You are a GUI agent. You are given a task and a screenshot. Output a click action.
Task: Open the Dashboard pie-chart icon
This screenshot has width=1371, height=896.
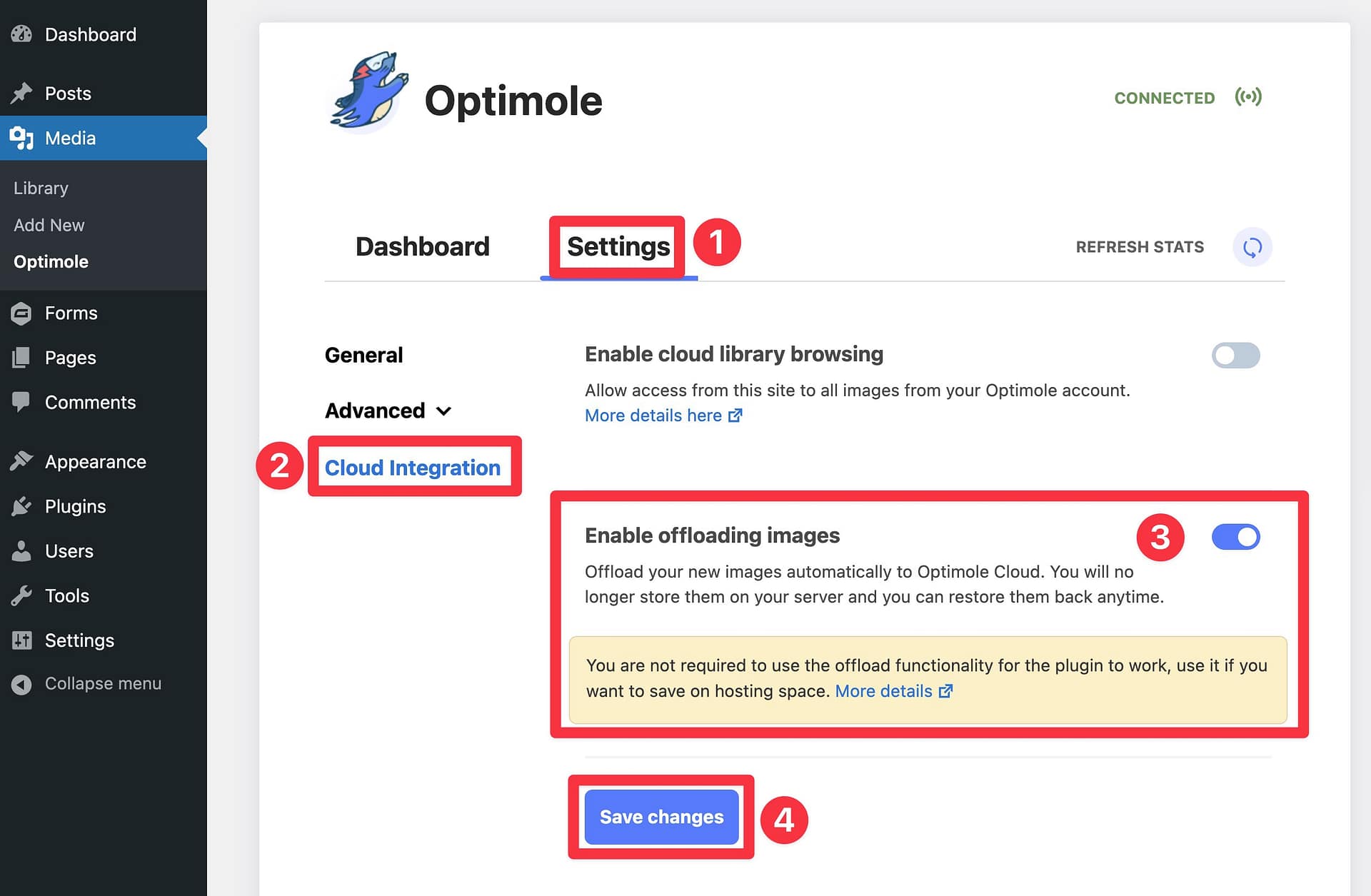click(x=21, y=34)
